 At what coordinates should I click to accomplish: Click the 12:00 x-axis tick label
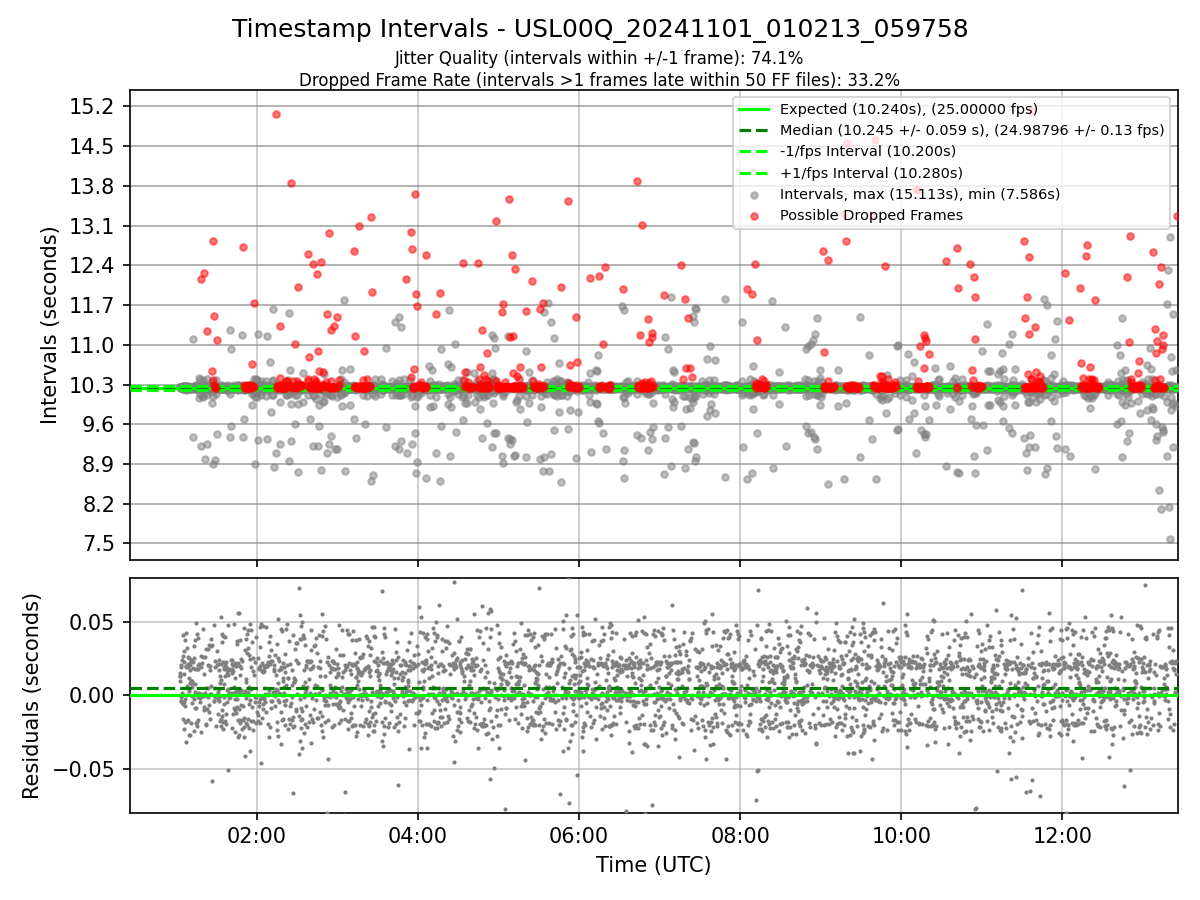(1062, 836)
